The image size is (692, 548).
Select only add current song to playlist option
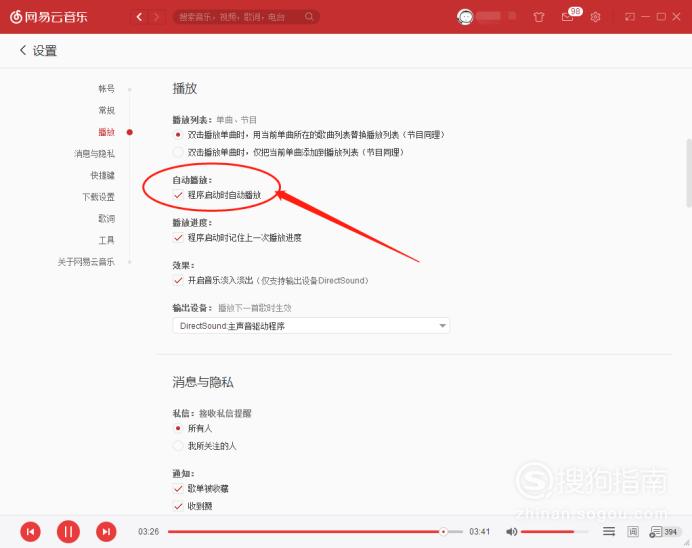[x=178, y=153]
